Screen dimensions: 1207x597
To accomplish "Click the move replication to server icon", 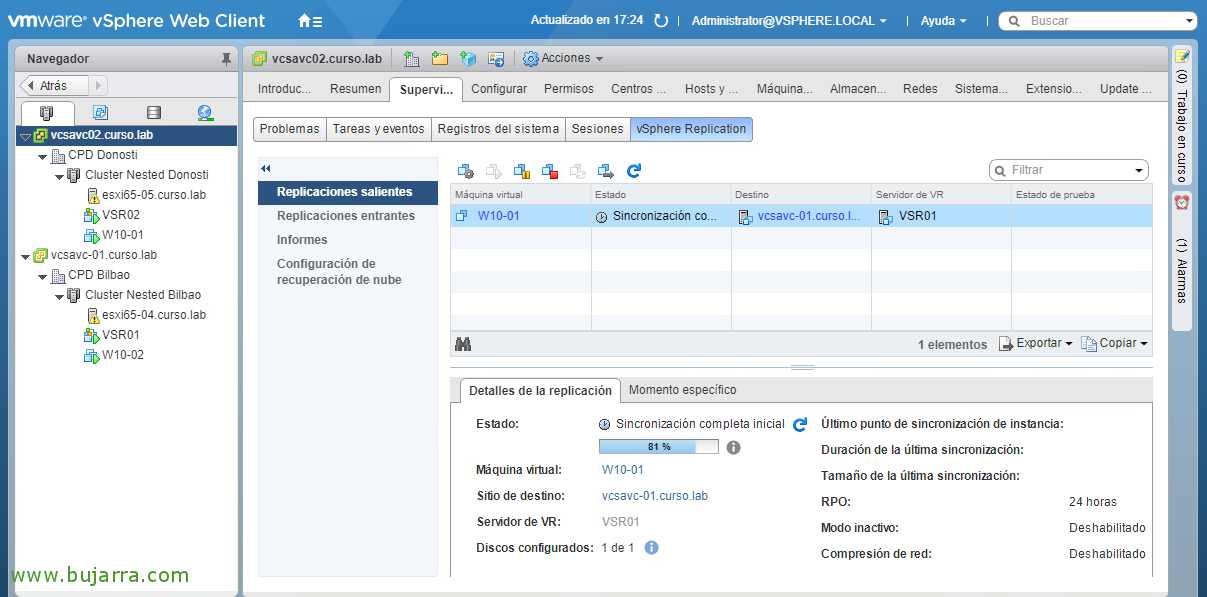I will point(605,171).
